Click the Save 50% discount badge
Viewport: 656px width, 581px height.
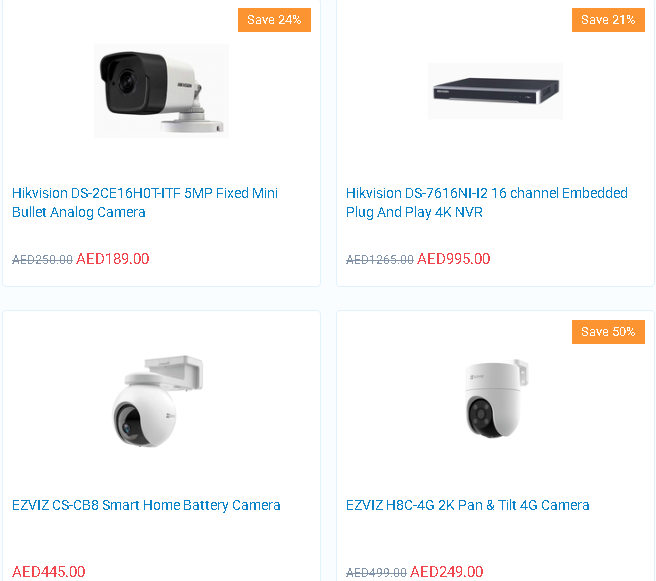608,332
